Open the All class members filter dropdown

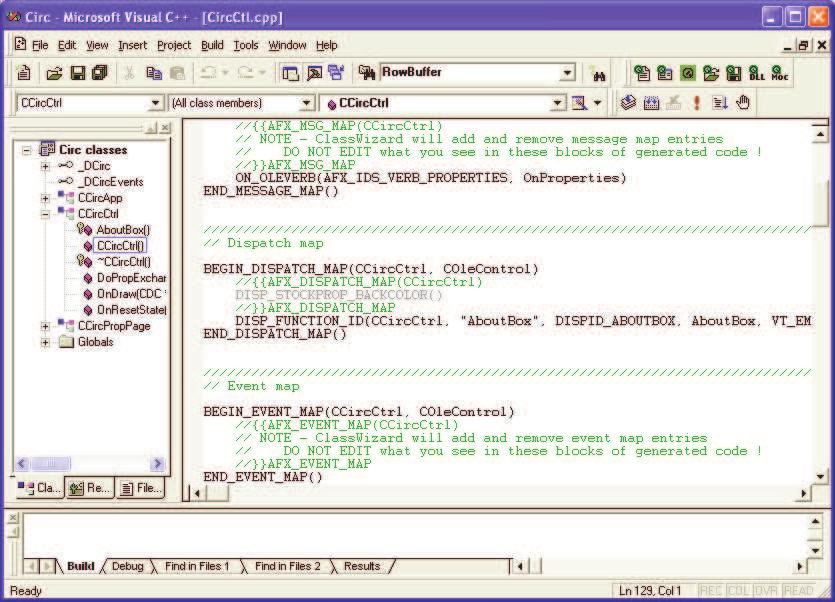click(306, 103)
